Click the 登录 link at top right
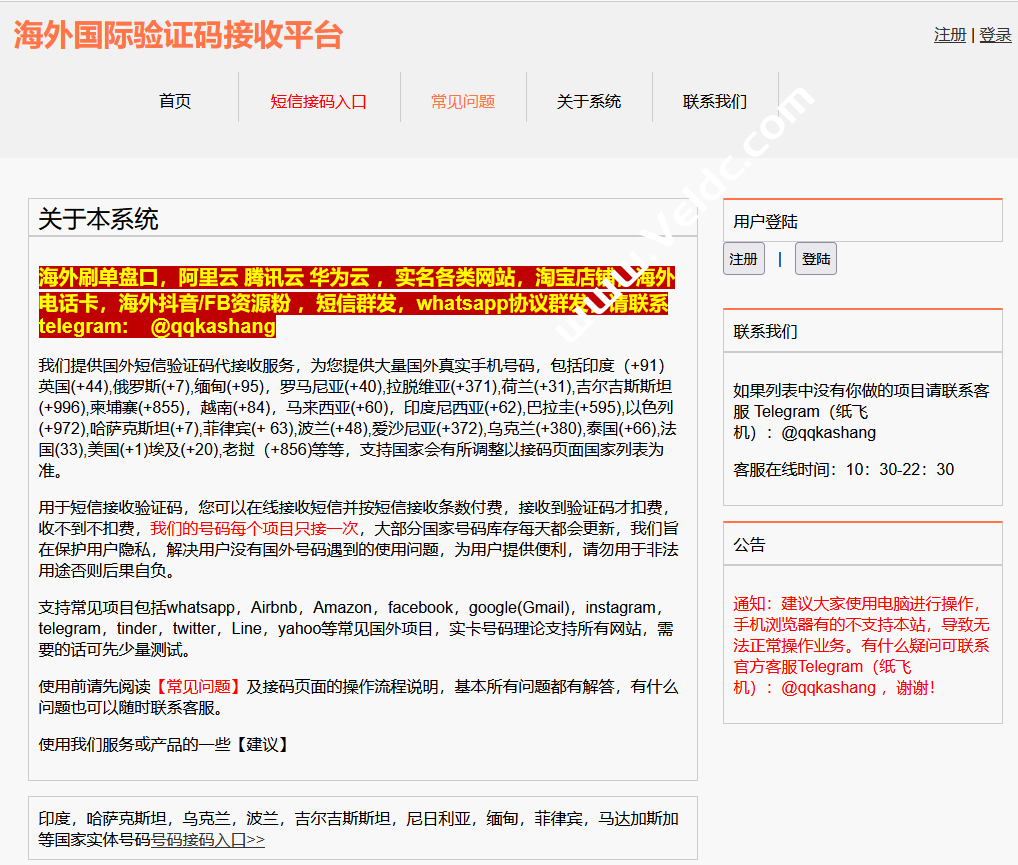This screenshot has width=1018, height=865. click(x=995, y=35)
